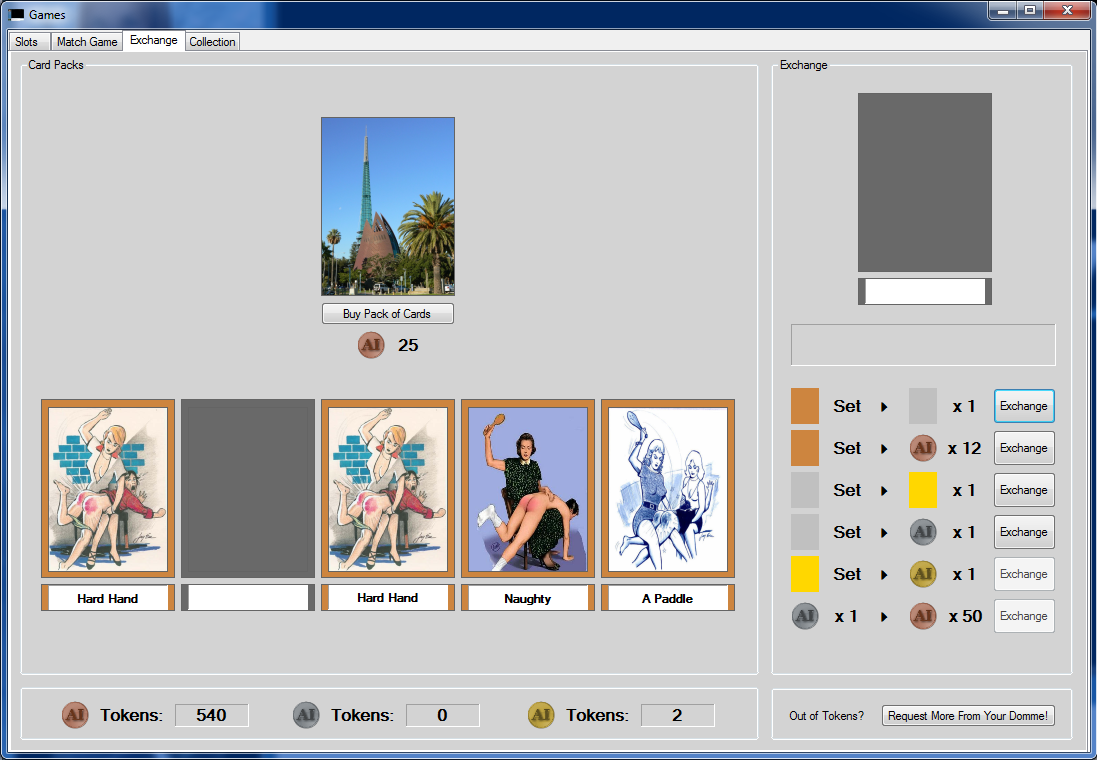
Task: Click empty description box in Exchange panel
Action: (923, 344)
